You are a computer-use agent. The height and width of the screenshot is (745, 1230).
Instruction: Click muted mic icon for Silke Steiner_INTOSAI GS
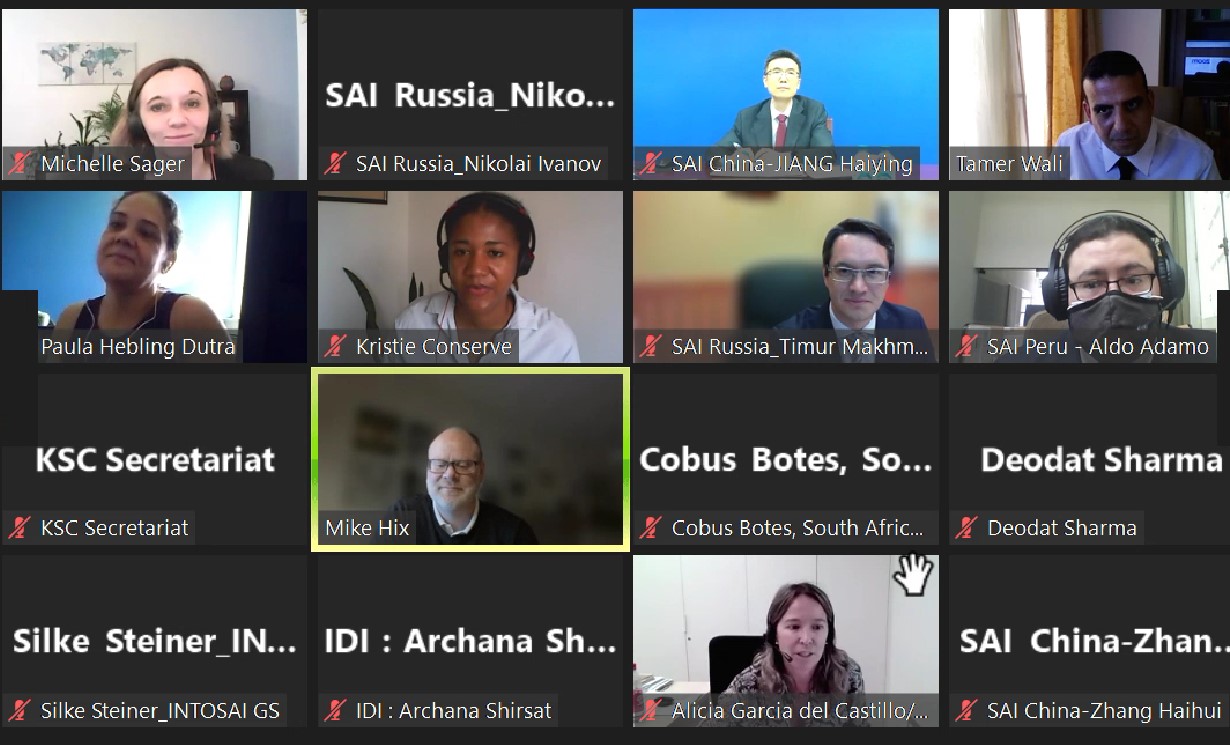point(19,711)
